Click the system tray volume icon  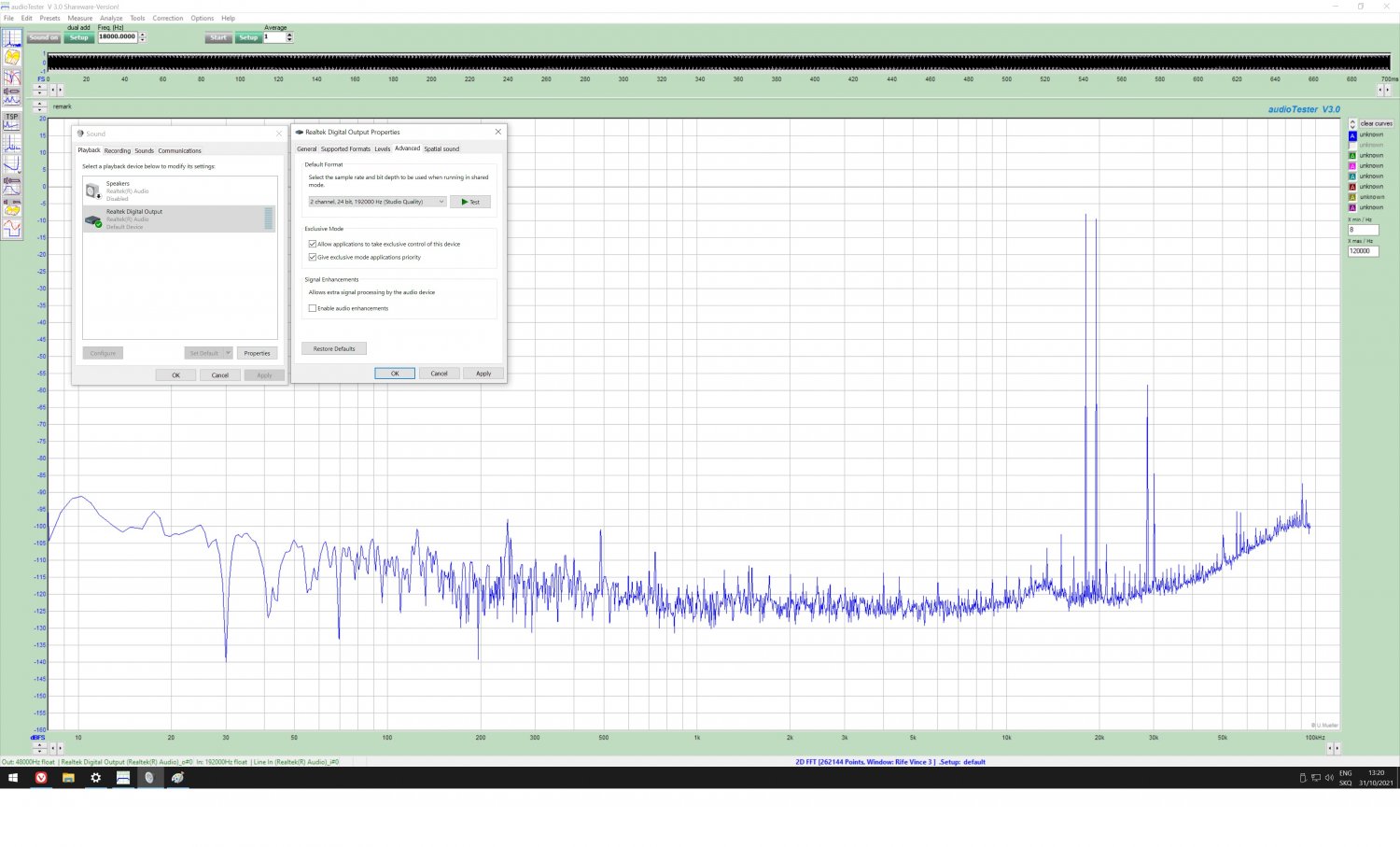1329,777
